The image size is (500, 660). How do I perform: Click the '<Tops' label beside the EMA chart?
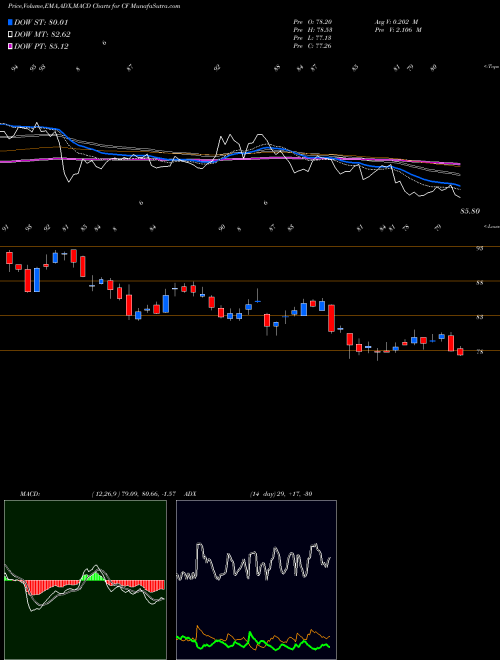[x=491, y=67]
